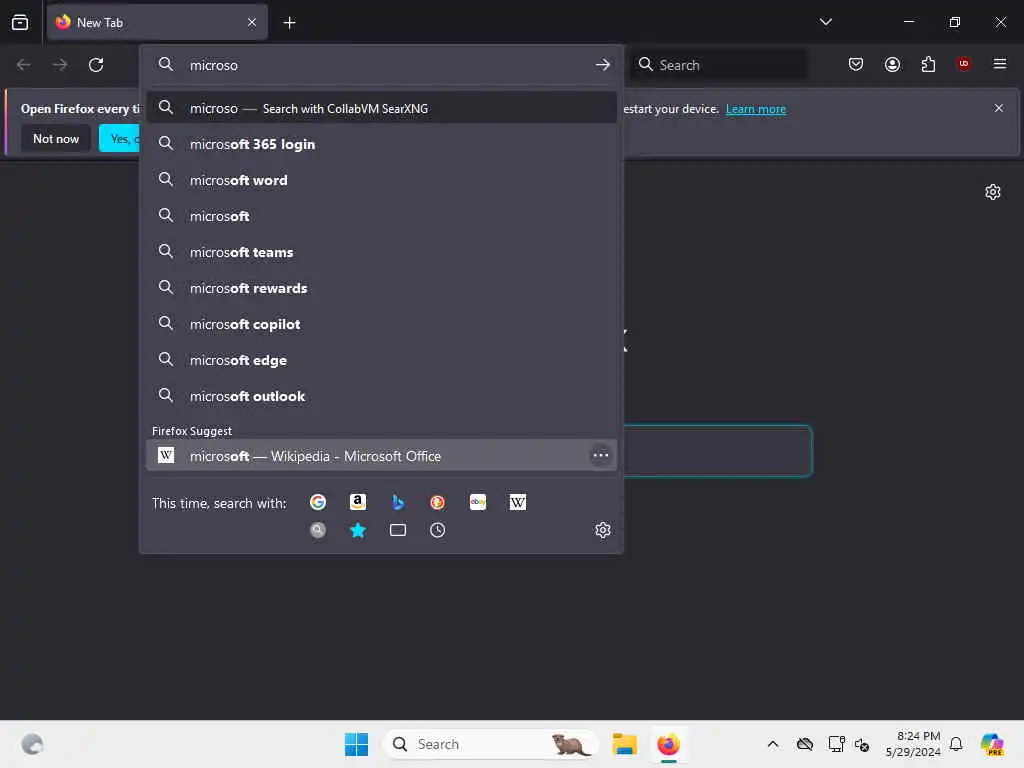The height and width of the screenshot is (768, 1024).
Task: Open File Explorer from the taskbar
Action: [x=624, y=744]
